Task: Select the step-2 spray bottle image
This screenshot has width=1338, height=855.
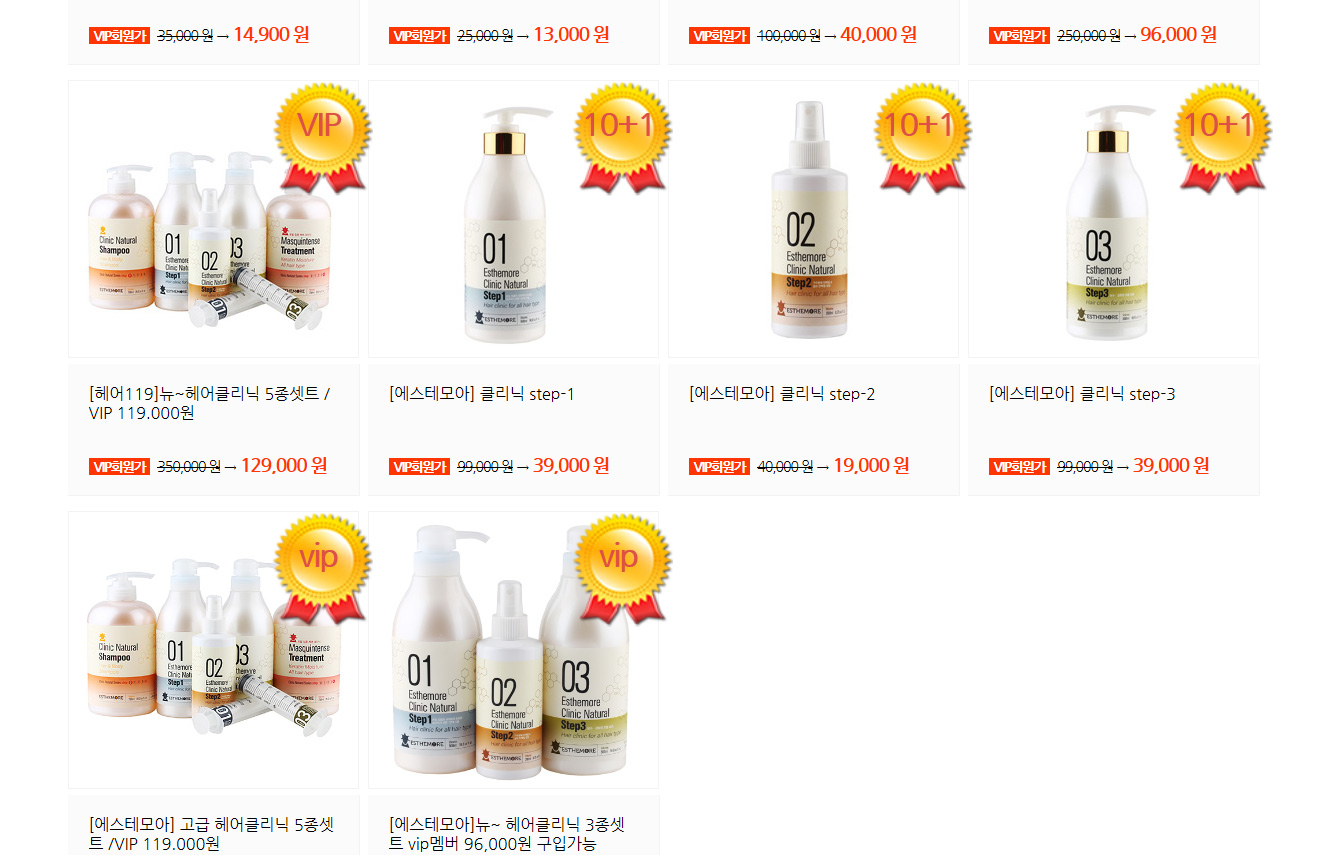Action: tap(813, 219)
